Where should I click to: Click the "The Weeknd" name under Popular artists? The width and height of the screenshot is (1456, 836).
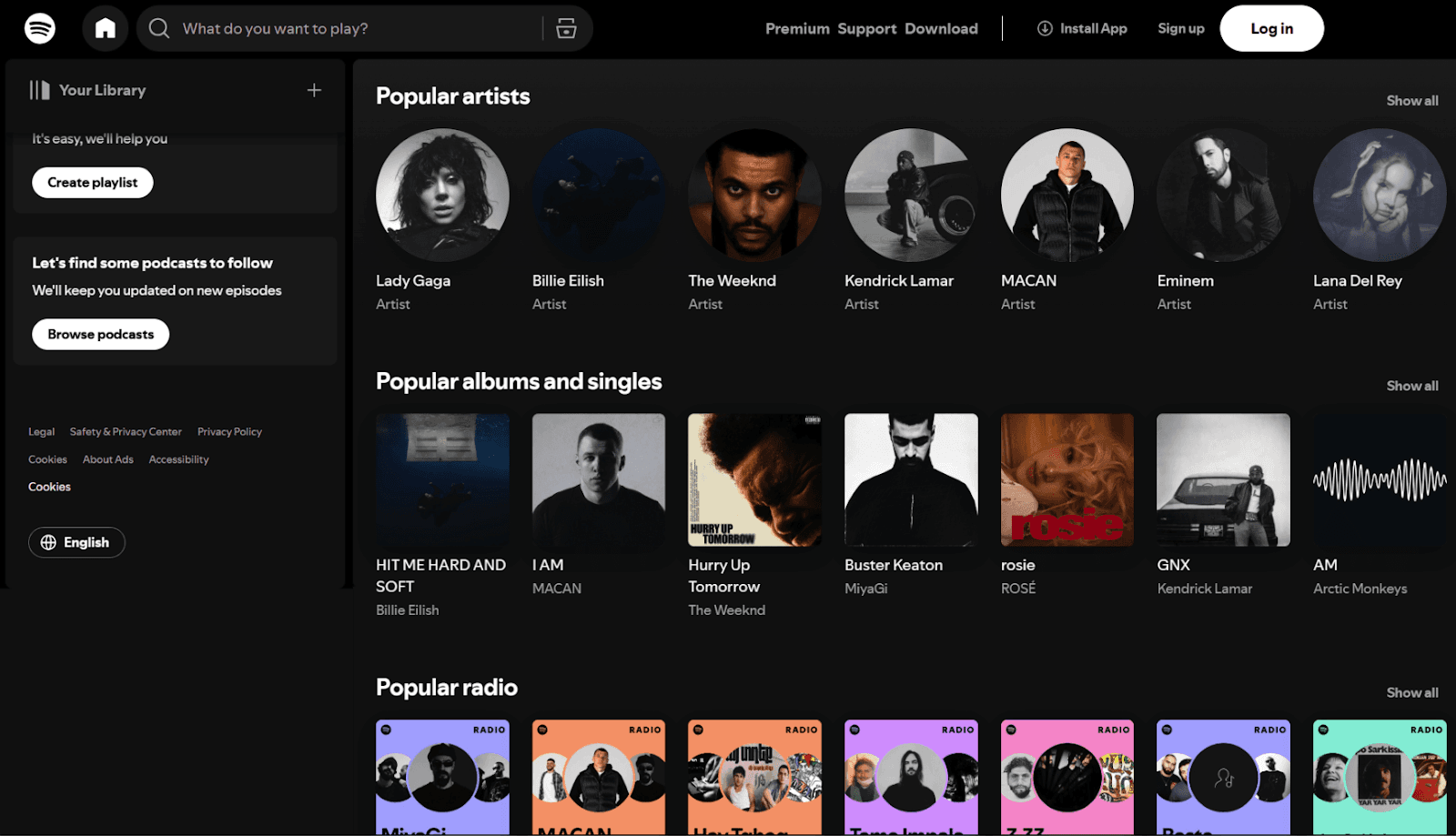[x=733, y=280]
